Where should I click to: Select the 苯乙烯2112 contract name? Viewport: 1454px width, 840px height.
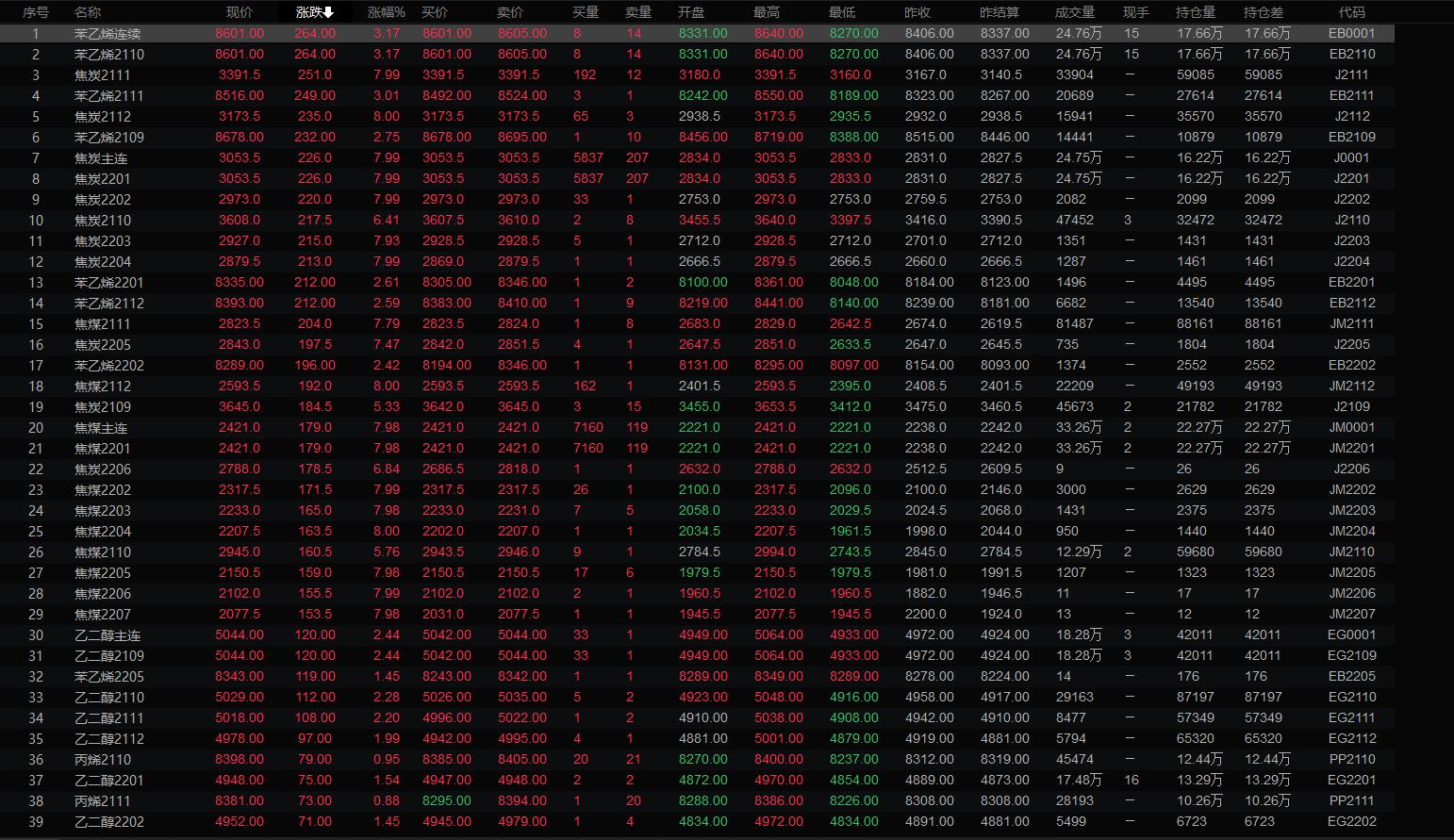[x=109, y=304]
